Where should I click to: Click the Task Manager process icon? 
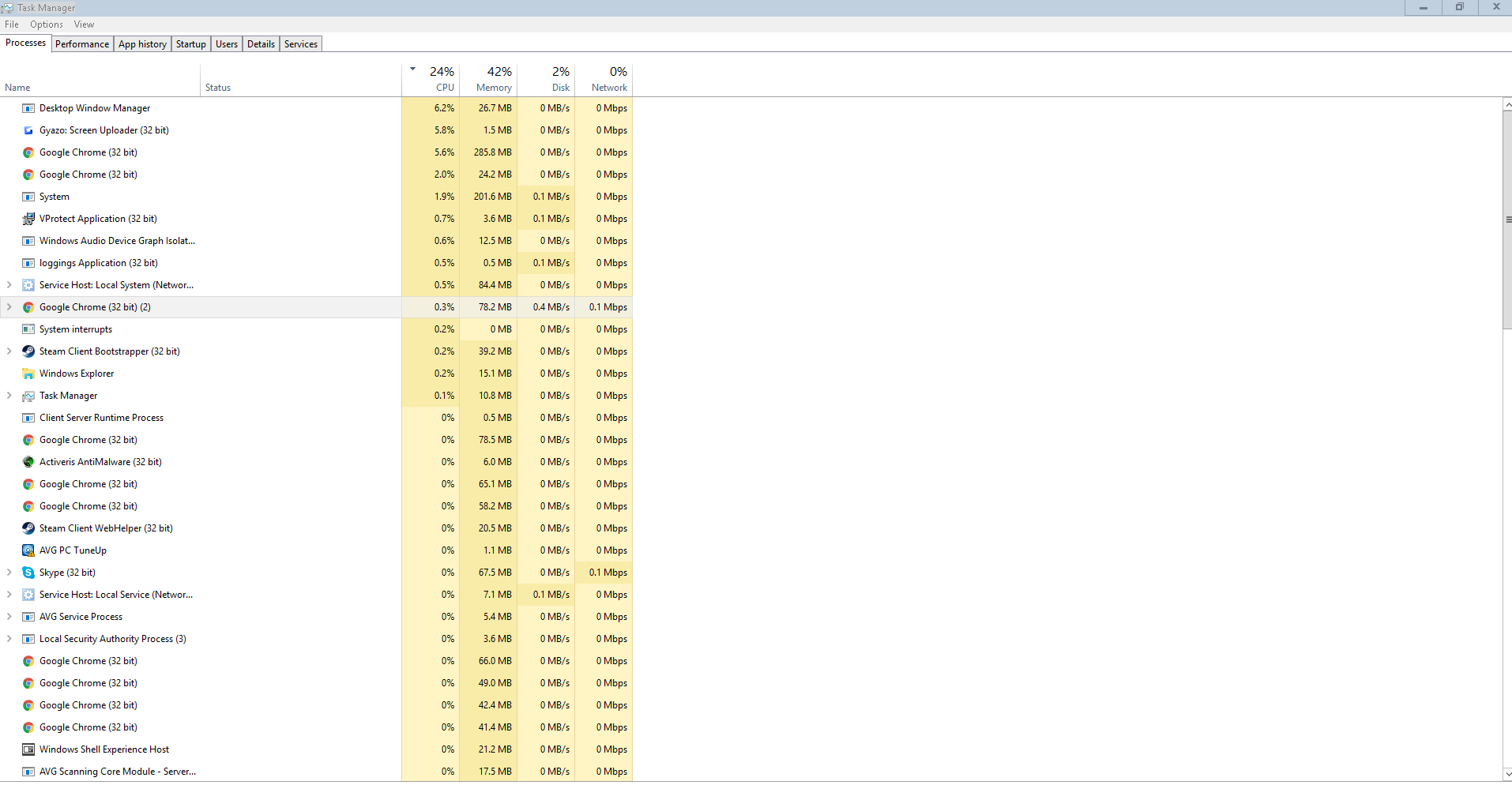pyautogui.click(x=28, y=396)
